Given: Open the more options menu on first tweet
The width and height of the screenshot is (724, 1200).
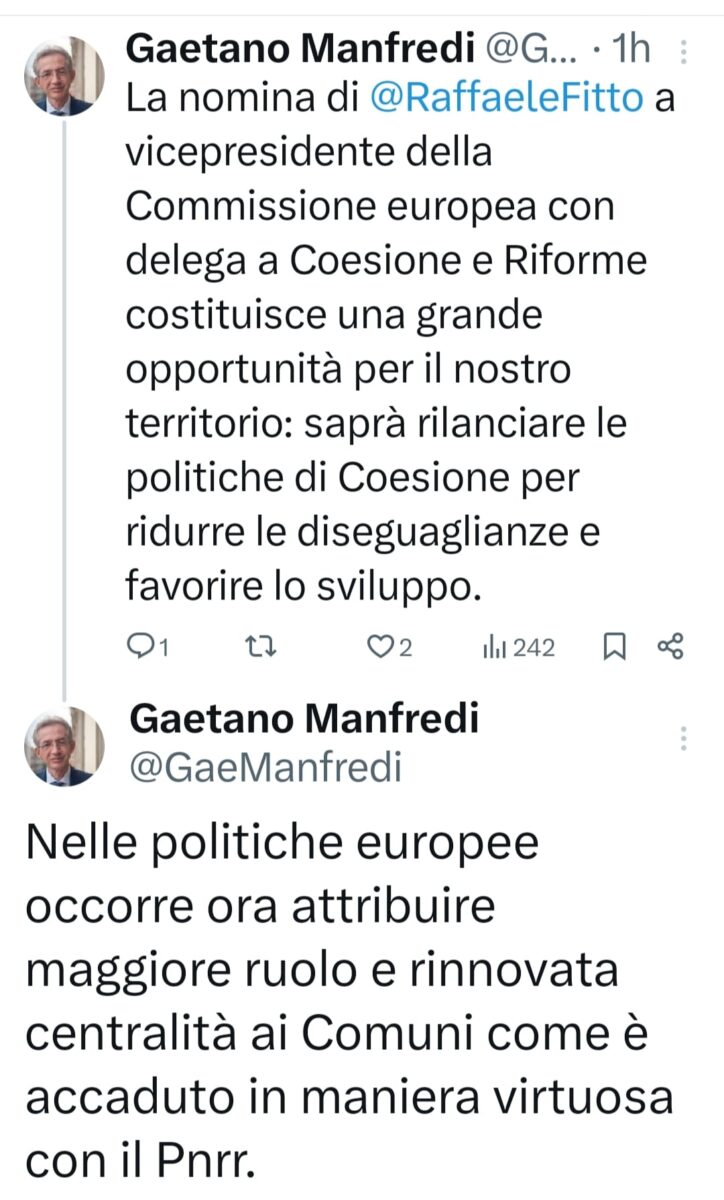Looking at the screenshot, I should 683,50.
